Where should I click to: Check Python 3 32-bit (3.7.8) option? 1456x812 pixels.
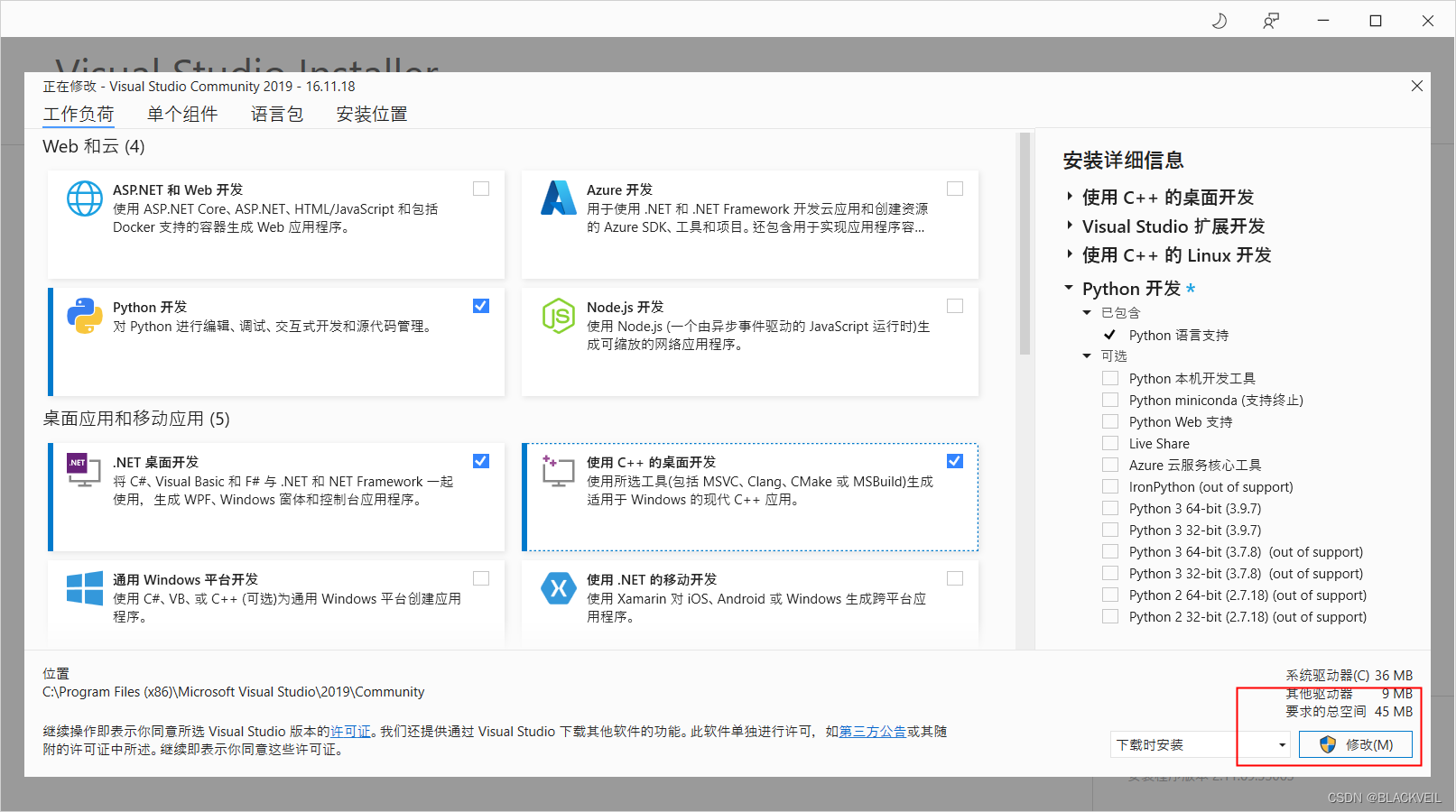click(1110, 573)
